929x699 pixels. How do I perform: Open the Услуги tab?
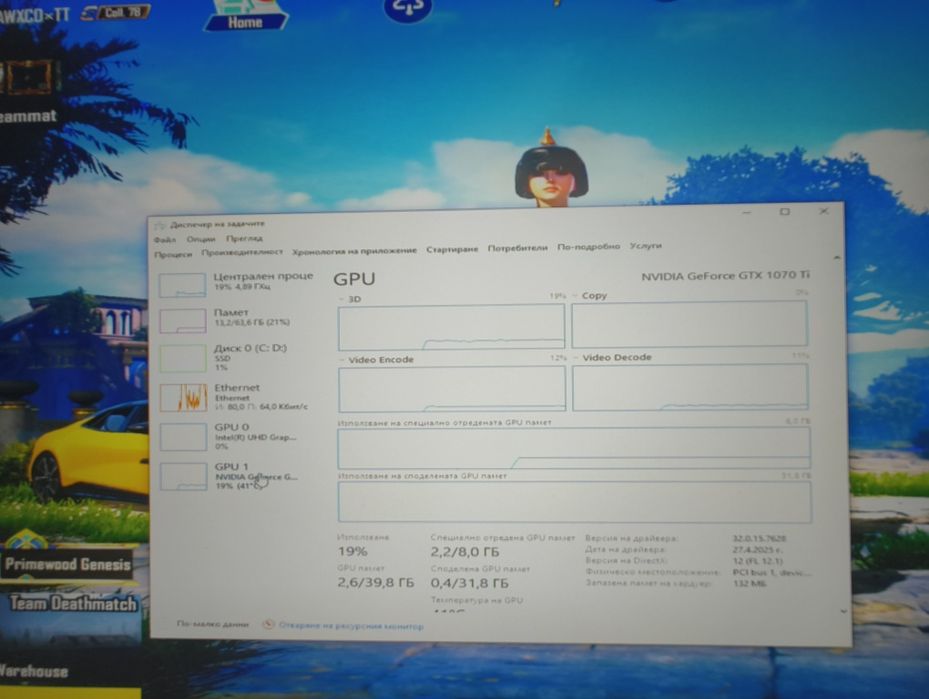(x=645, y=245)
